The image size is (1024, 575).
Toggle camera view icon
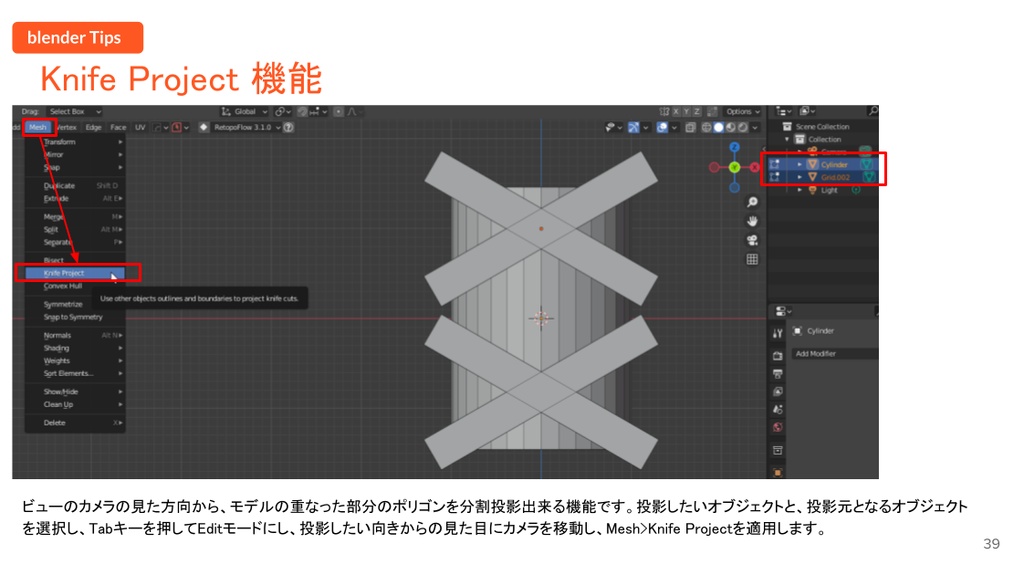752,240
